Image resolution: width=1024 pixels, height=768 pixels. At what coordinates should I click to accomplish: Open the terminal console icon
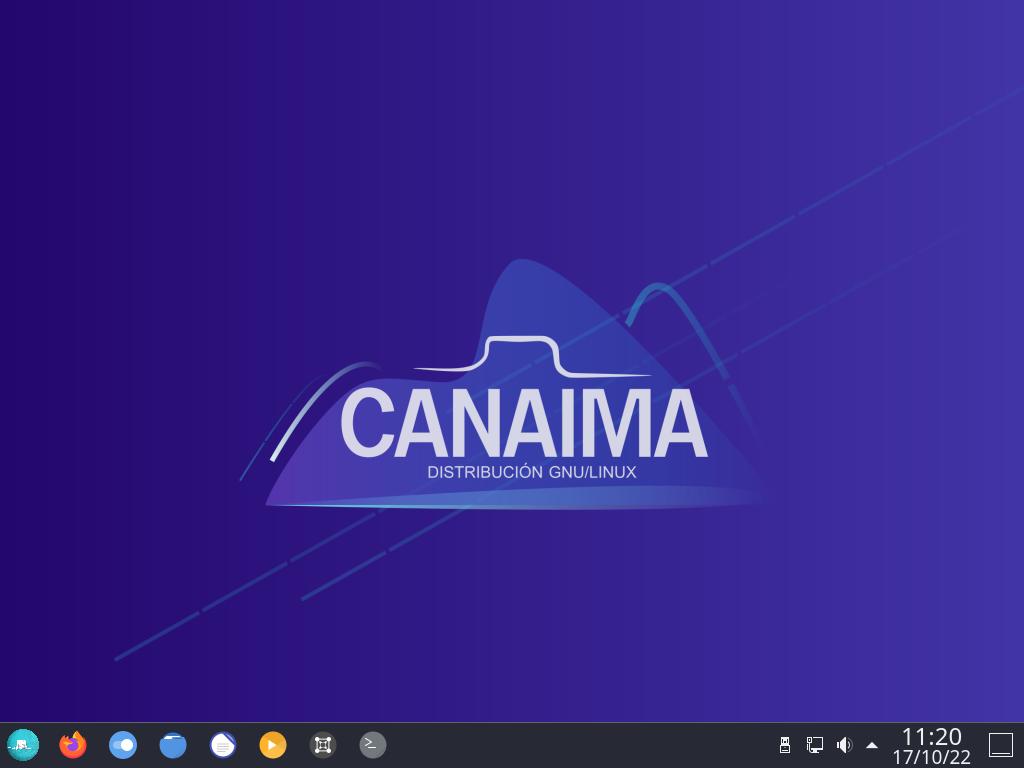coord(373,744)
